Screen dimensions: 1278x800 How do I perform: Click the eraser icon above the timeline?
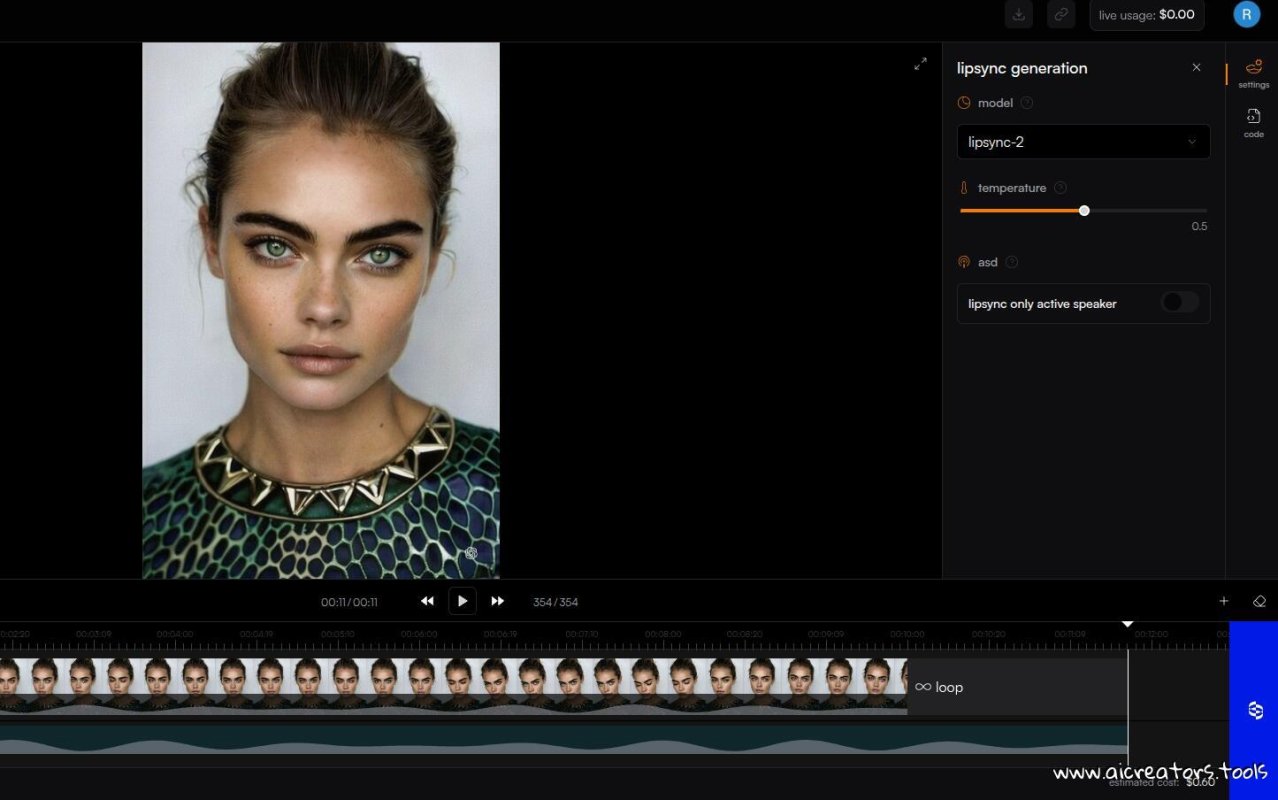pyautogui.click(x=1260, y=601)
